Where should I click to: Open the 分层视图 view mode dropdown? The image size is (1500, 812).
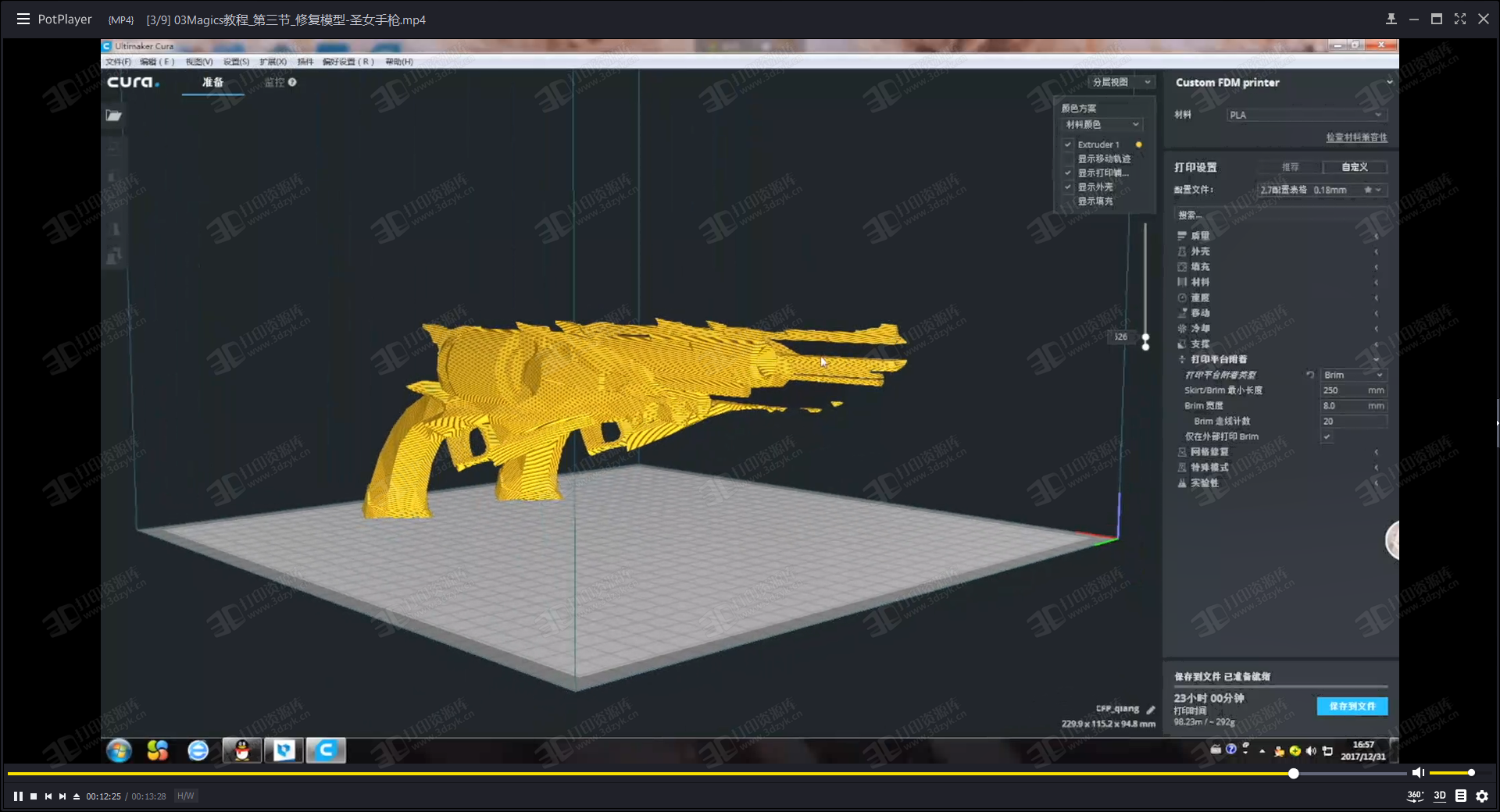[x=1121, y=82]
